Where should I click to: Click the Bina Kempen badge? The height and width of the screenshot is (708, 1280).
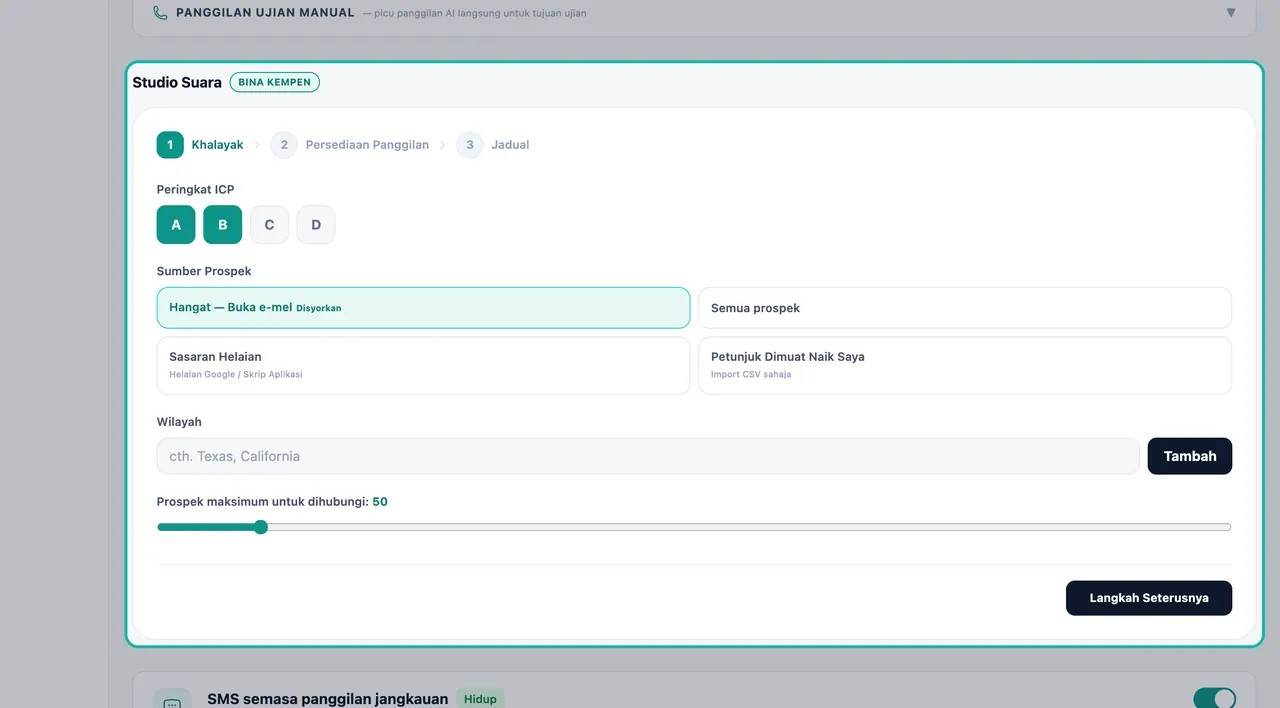tap(275, 82)
